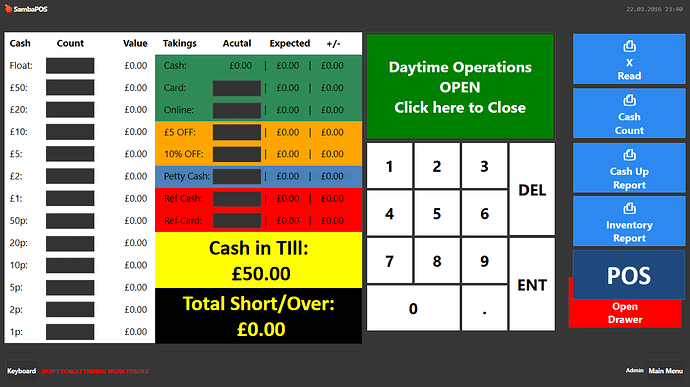The width and height of the screenshot is (690, 387).
Task: Tap the decimal point key
Action: point(484,308)
